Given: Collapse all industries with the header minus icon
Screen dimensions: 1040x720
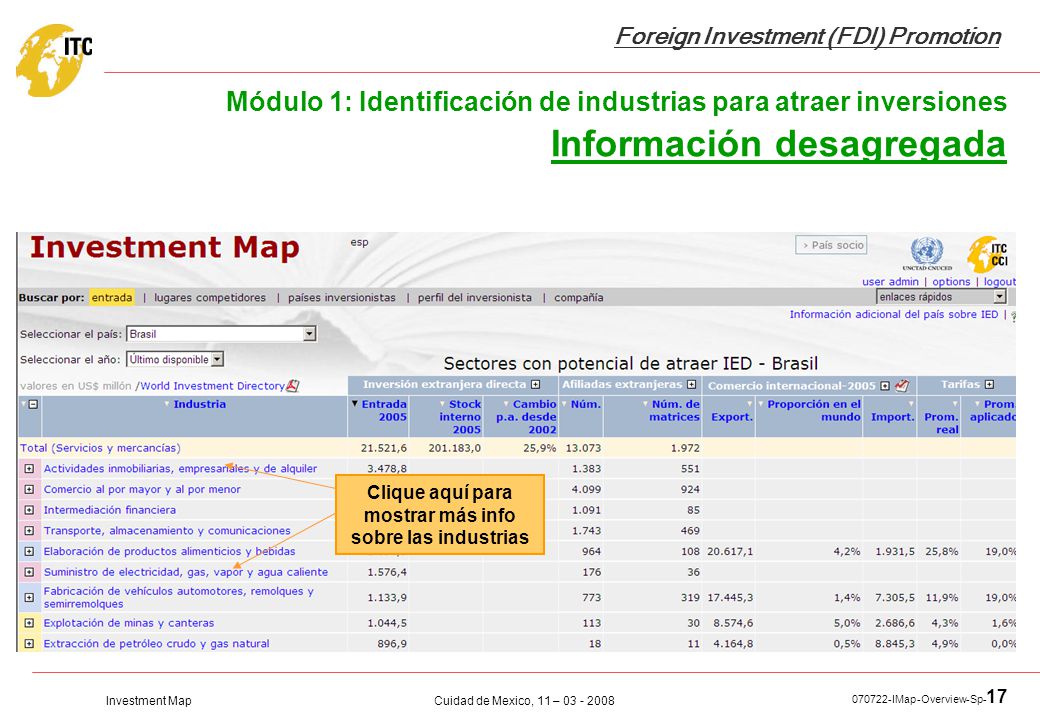Looking at the screenshot, I should pyautogui.click(x=33, y=404).
